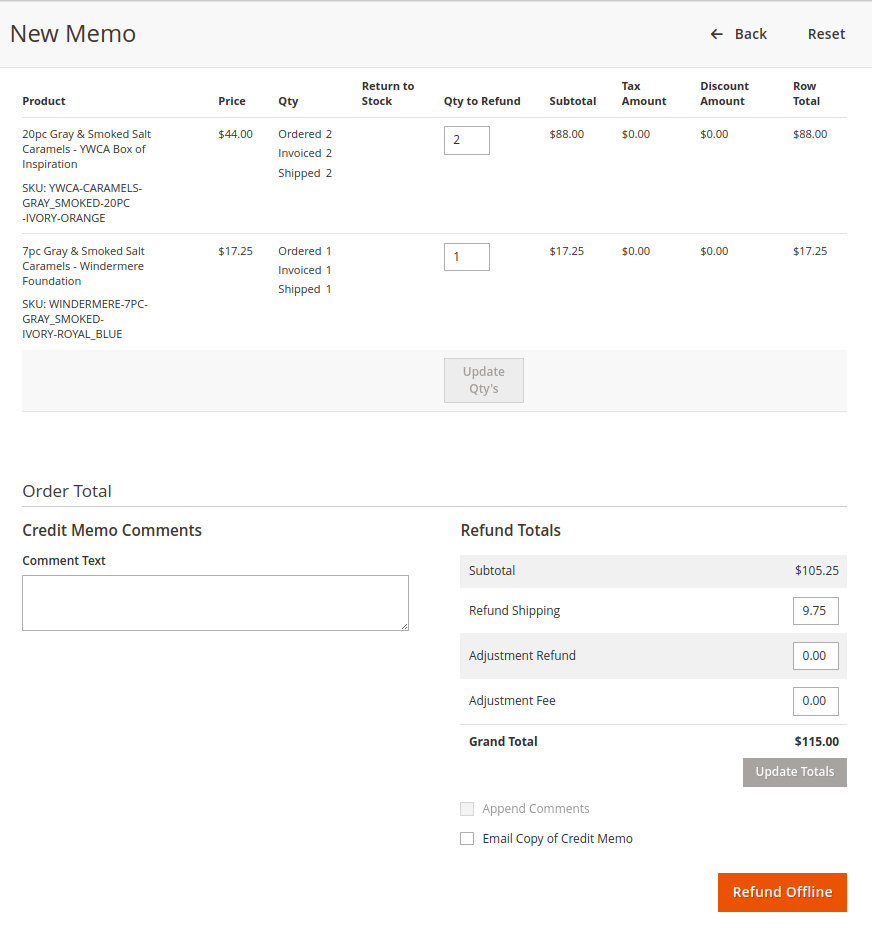Select Qty to Refund field for 7pc Windermere caramels
This screenshot has width=872, height=950.
click(466, 257)
